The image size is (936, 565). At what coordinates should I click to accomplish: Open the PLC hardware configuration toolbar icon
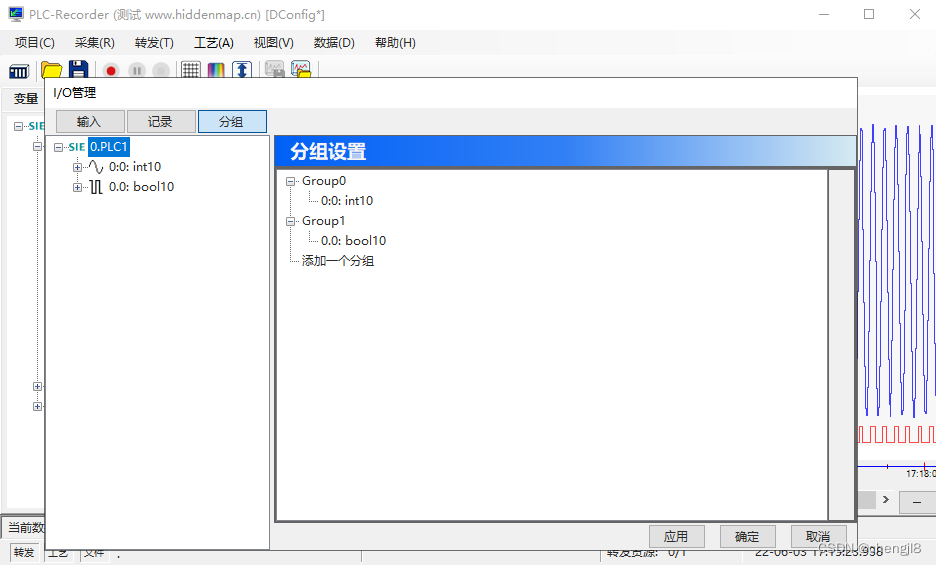[x=19, y=72]
